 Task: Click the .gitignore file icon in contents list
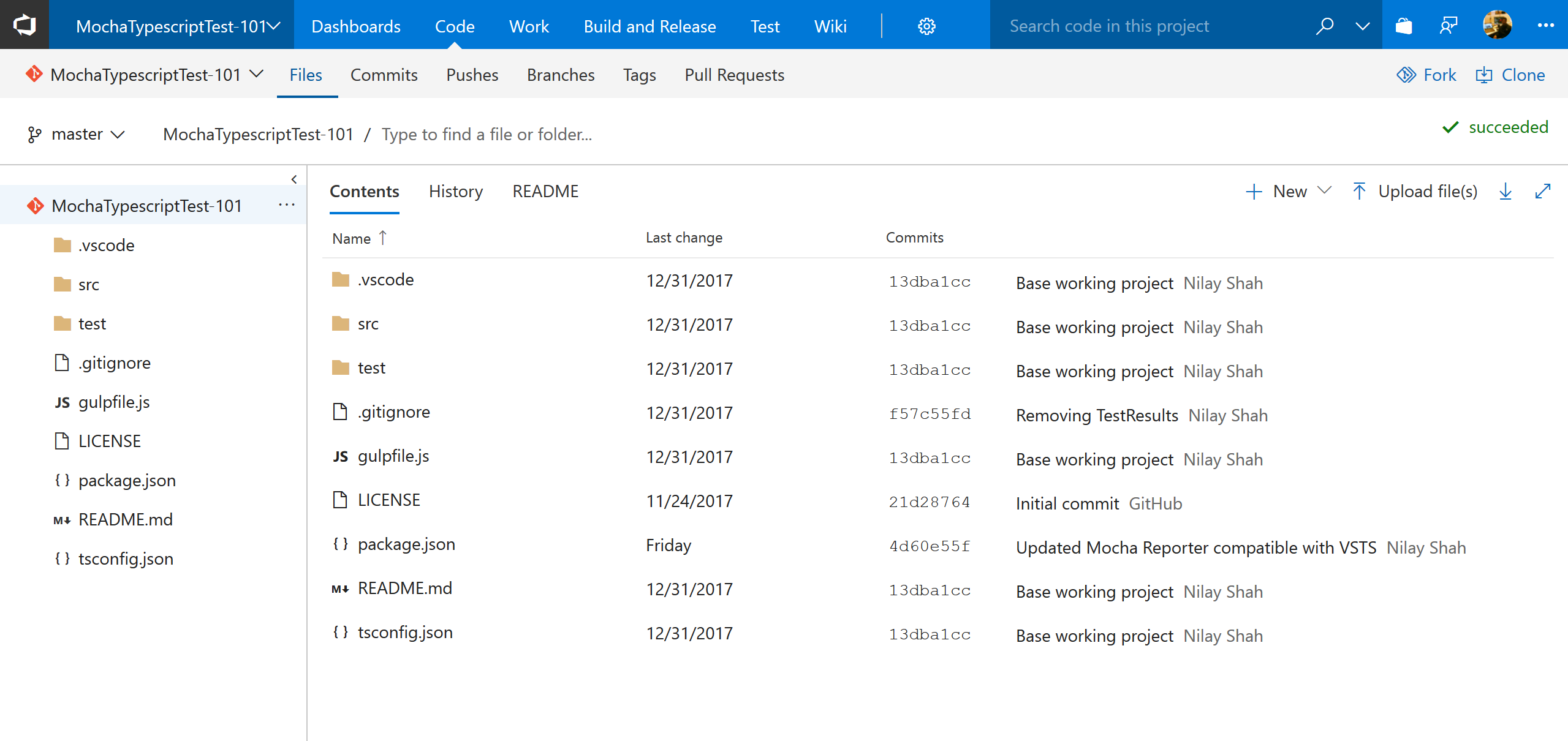pos(340,412)
